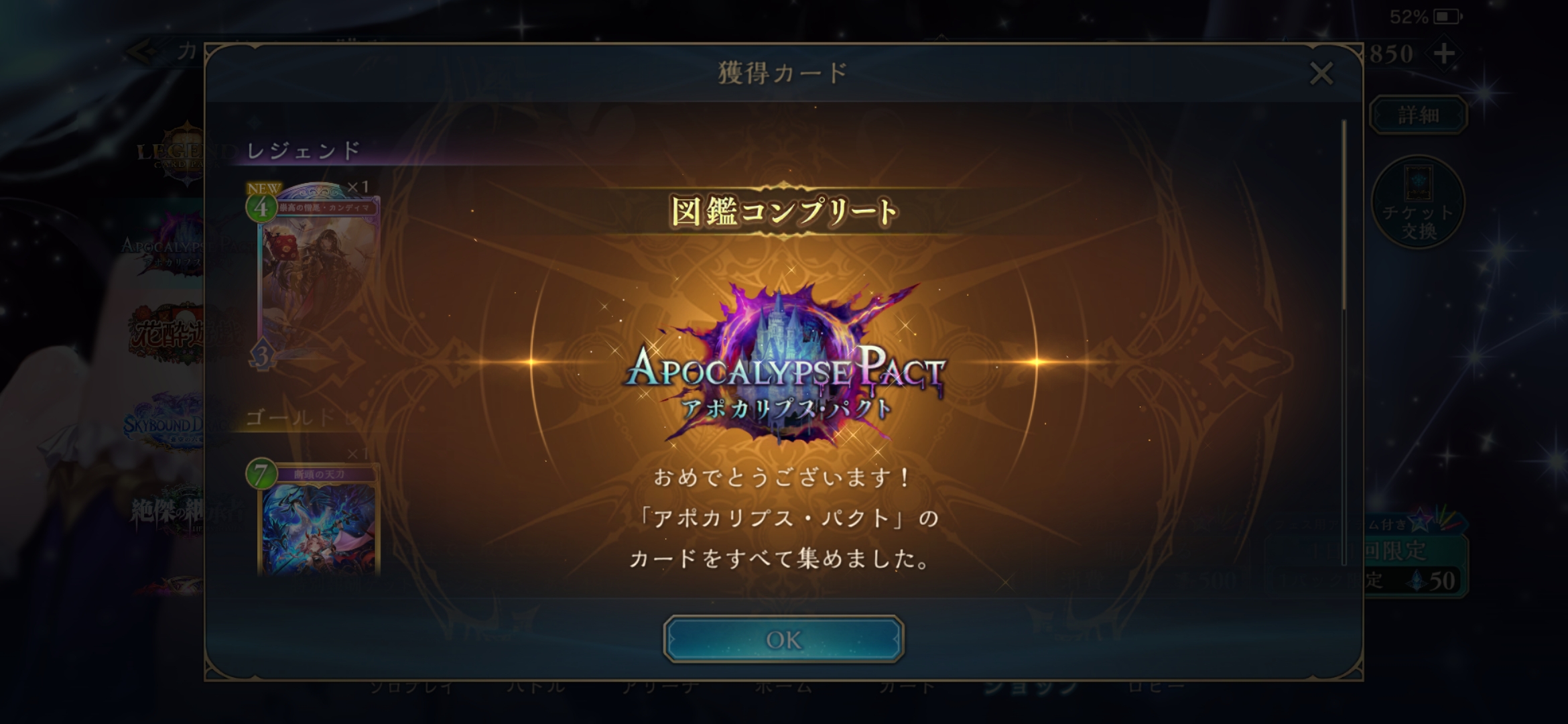Open the バトル tab in bottom navigation

[x=536, y=686]
